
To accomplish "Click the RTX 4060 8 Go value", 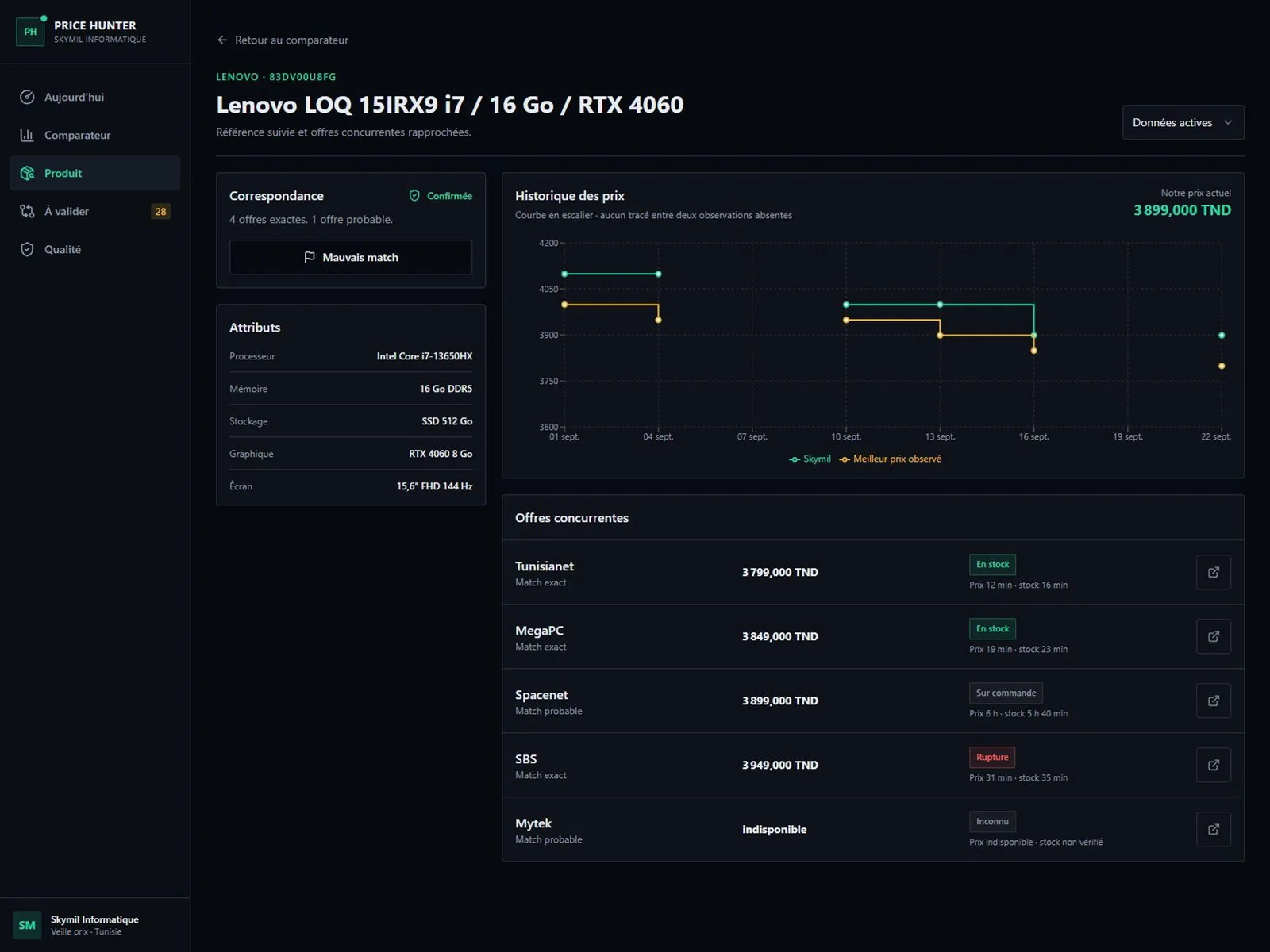I will (x=441, y=454).
